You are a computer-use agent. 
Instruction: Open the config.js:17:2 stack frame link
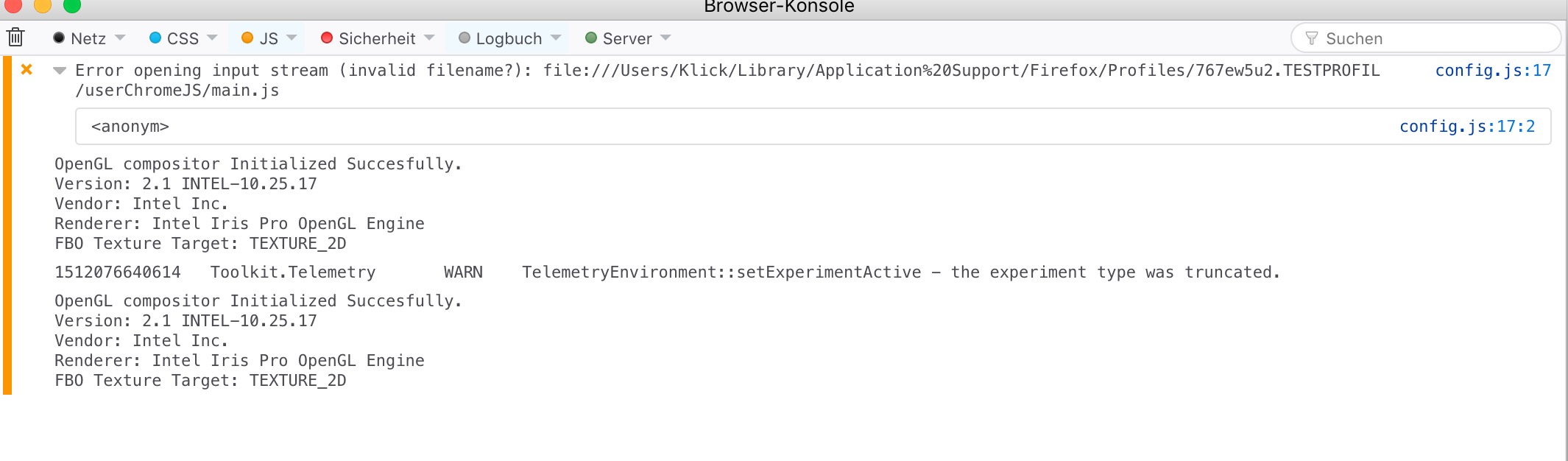[x=1466, y=127]
